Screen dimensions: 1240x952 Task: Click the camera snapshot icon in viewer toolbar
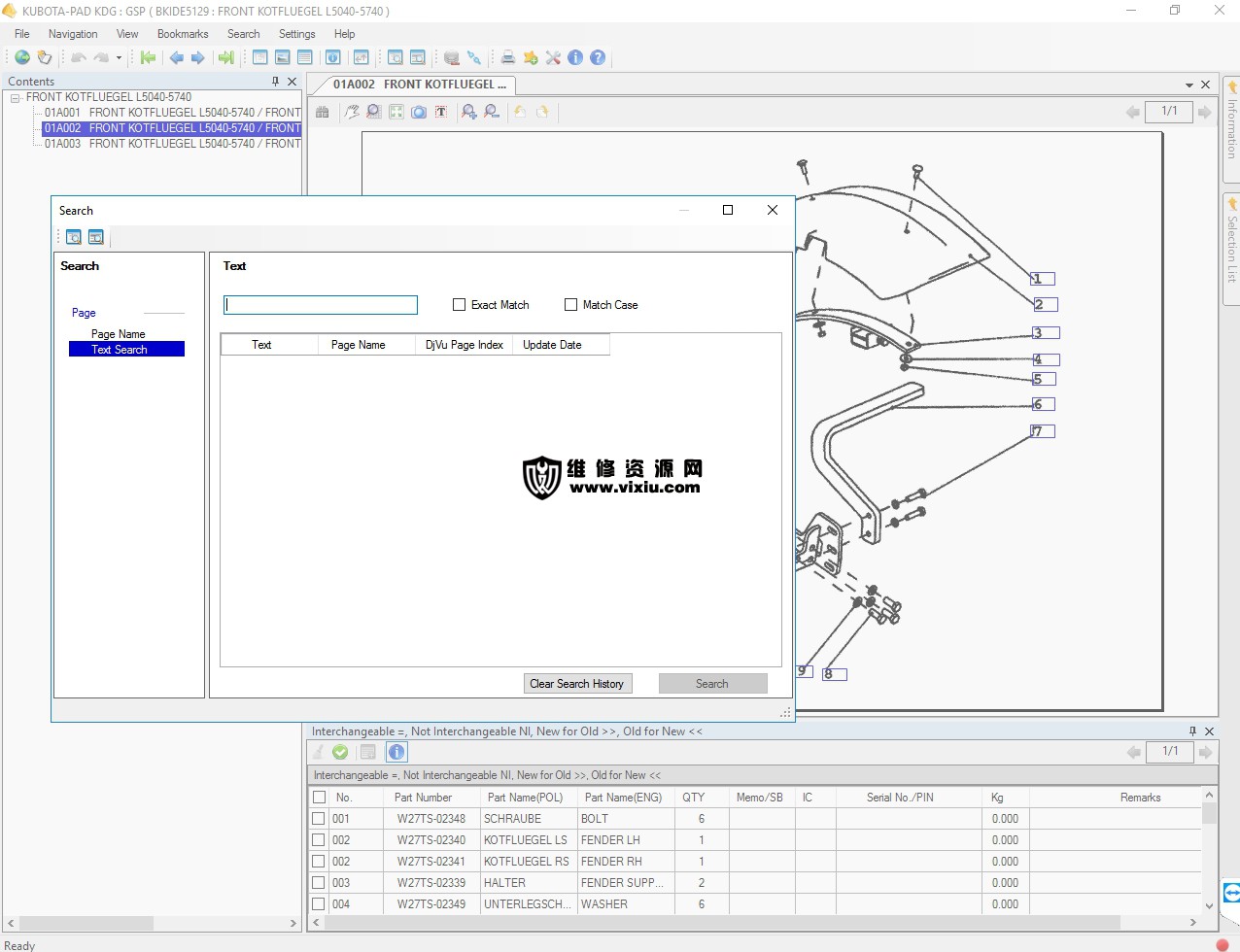(x=419, y=112)
